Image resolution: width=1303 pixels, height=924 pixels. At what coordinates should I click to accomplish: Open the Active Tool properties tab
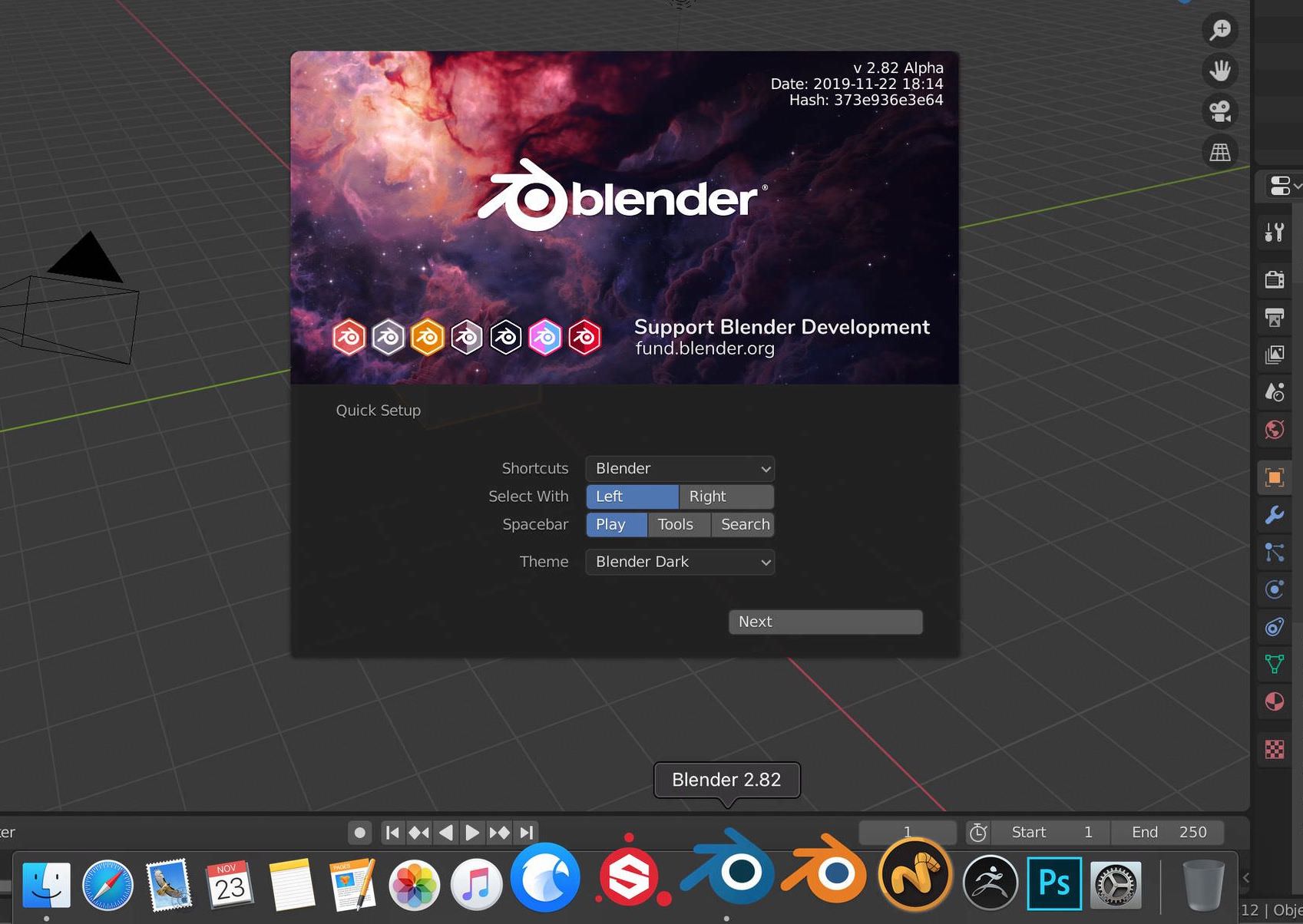[1275, 232]
